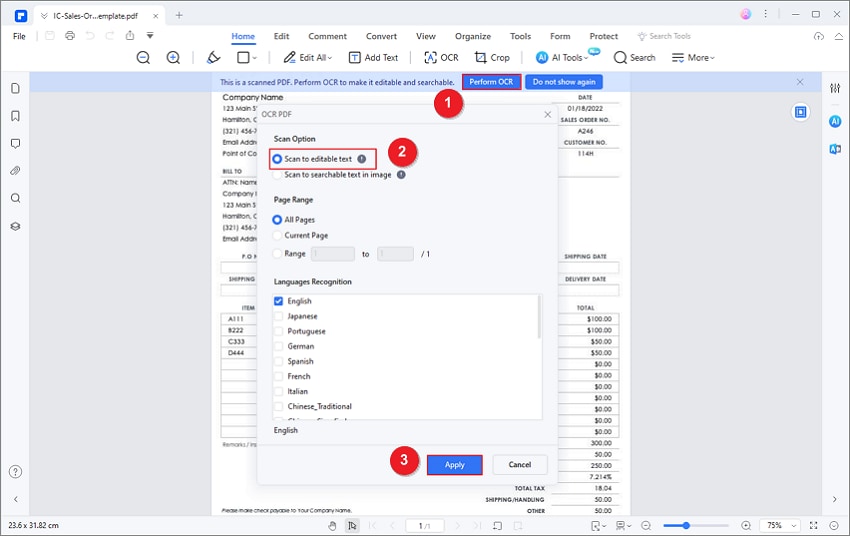Image resolution: width=850 pixels, height=536 pixels.
Task: Click the status bar zoom in plus icon
Action: click(x=746, y=526)
